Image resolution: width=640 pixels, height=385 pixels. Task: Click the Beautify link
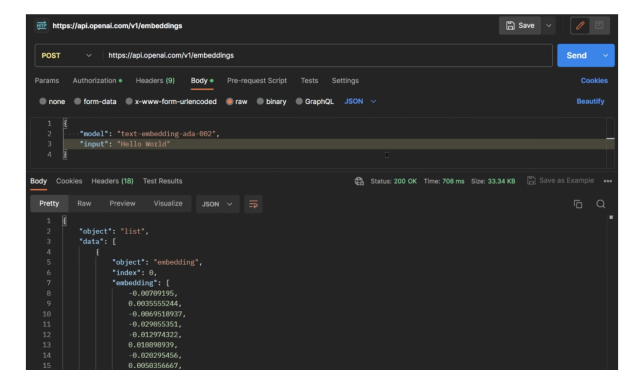pos(590,102)
